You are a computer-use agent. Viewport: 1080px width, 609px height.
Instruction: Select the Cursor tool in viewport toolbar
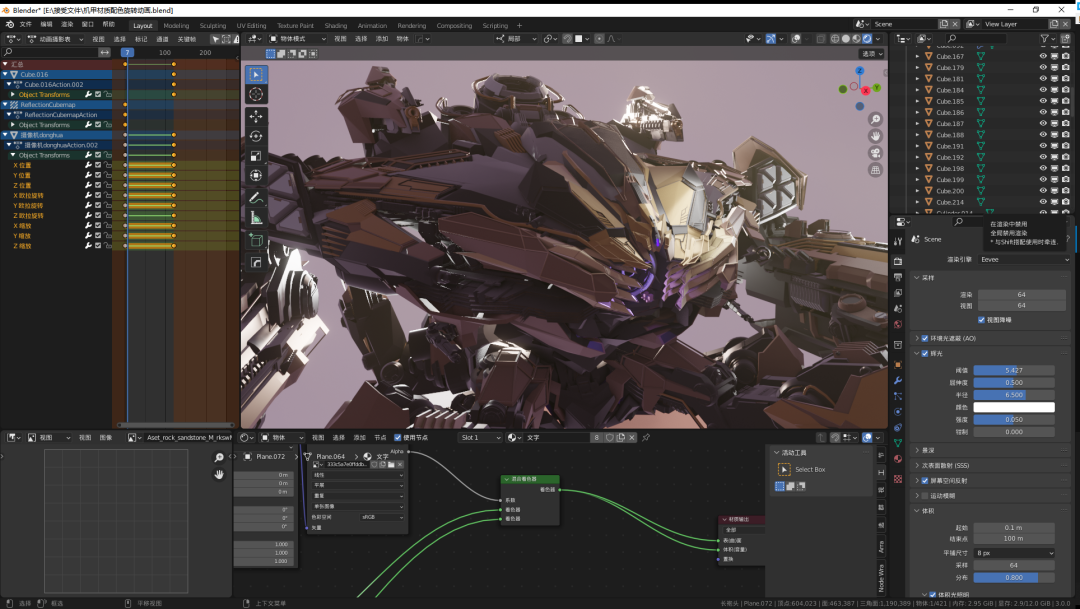tap(256, 94)
